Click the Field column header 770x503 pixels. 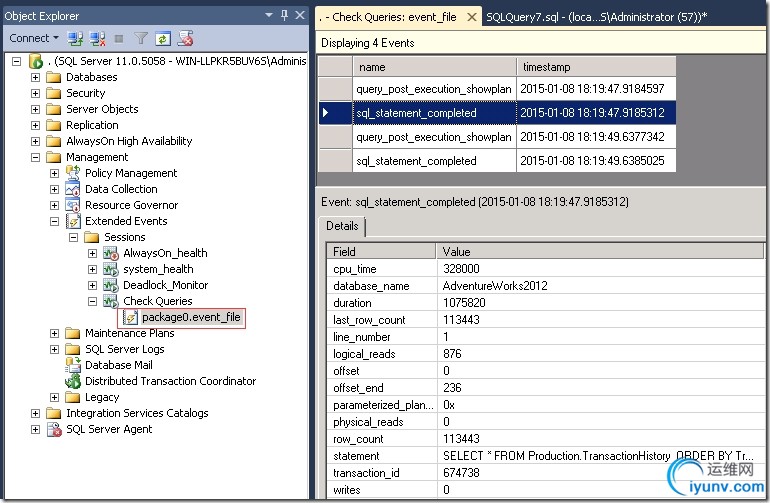click(382, 252)
